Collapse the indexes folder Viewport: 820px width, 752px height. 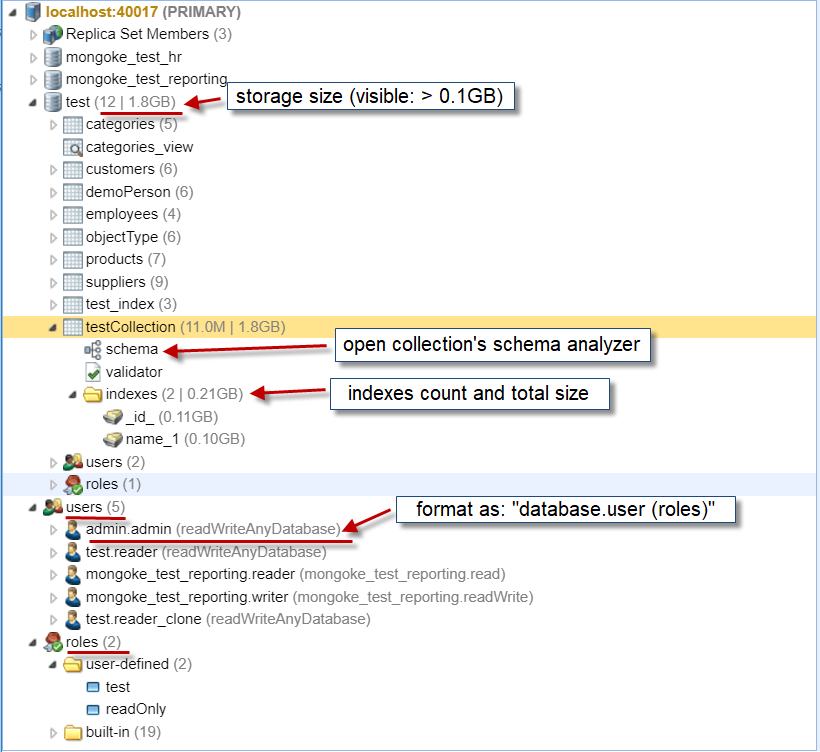[x=73, y=395]
